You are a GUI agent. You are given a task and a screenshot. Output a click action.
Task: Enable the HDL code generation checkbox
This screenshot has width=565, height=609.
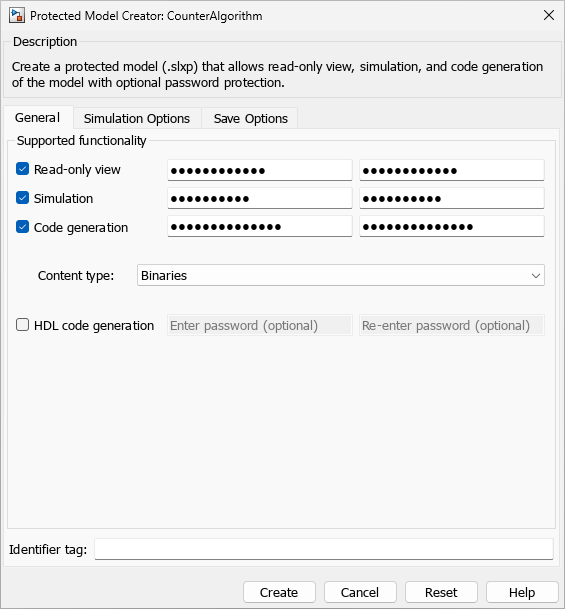pyautogui.click(x=23, y=325)
